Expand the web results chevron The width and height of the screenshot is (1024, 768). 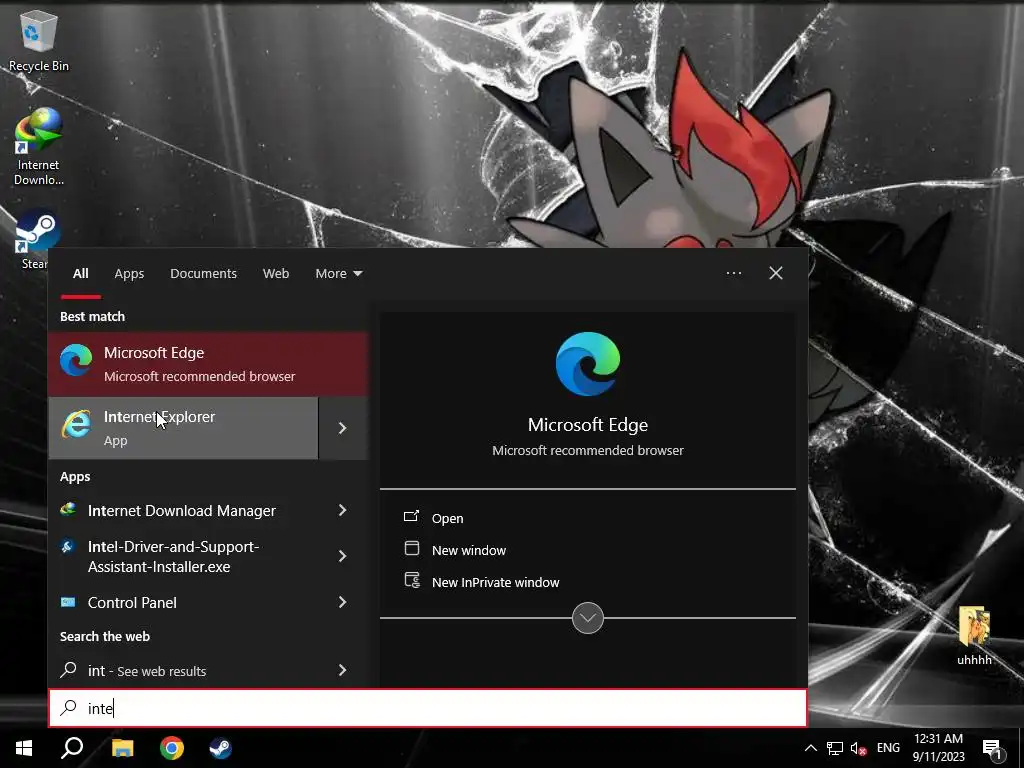[x=342, y=670]
